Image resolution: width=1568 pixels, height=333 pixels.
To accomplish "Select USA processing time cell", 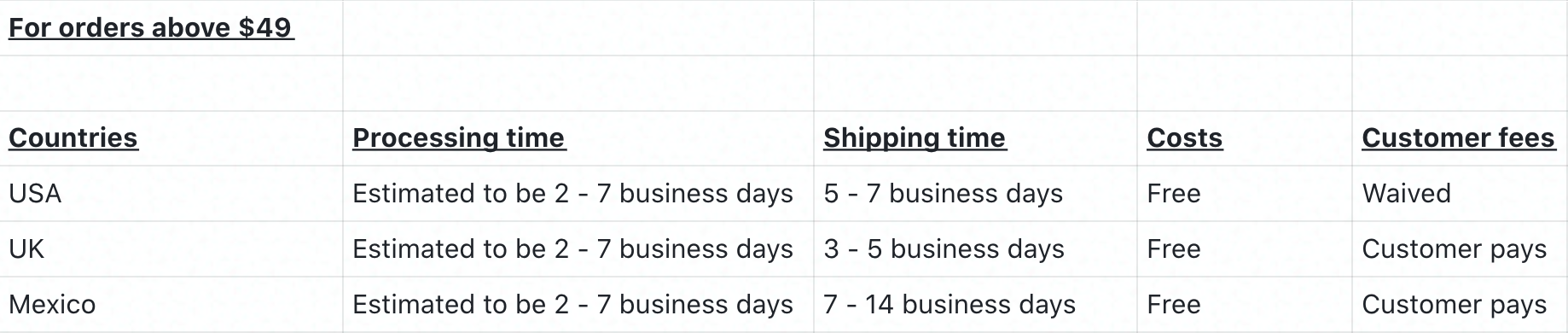I will pyautogui.click(x=578, y=194).
